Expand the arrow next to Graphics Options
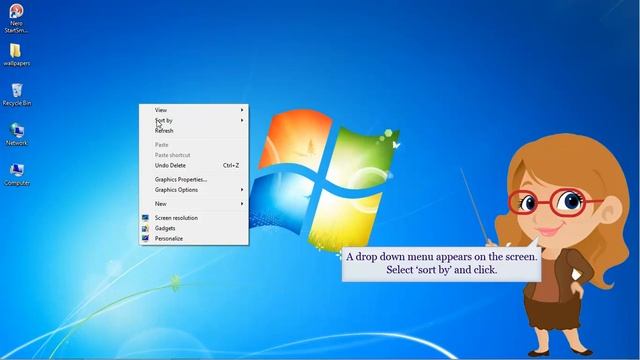 242,190
